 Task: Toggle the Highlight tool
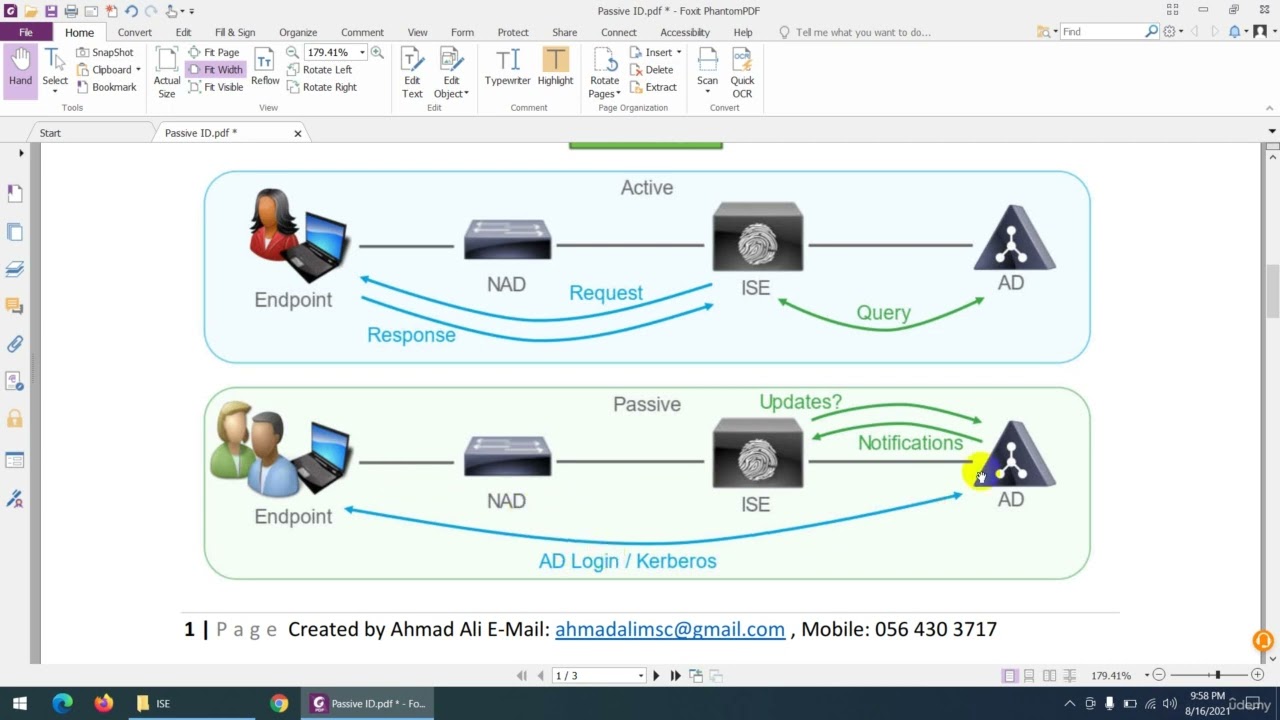pos(555,67)
